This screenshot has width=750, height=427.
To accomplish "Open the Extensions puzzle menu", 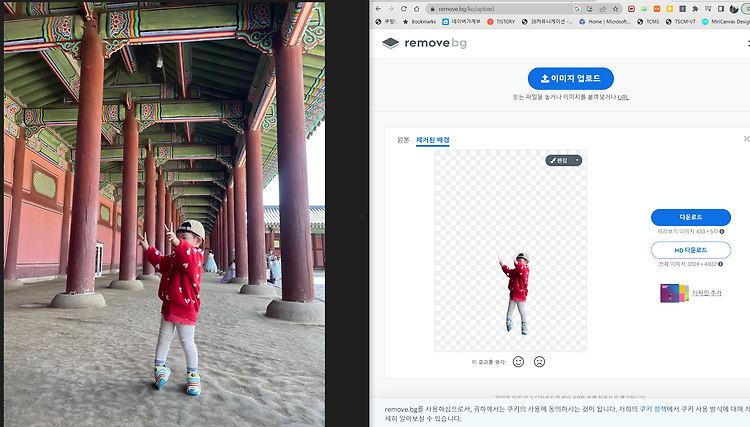I will click(695, 9).
